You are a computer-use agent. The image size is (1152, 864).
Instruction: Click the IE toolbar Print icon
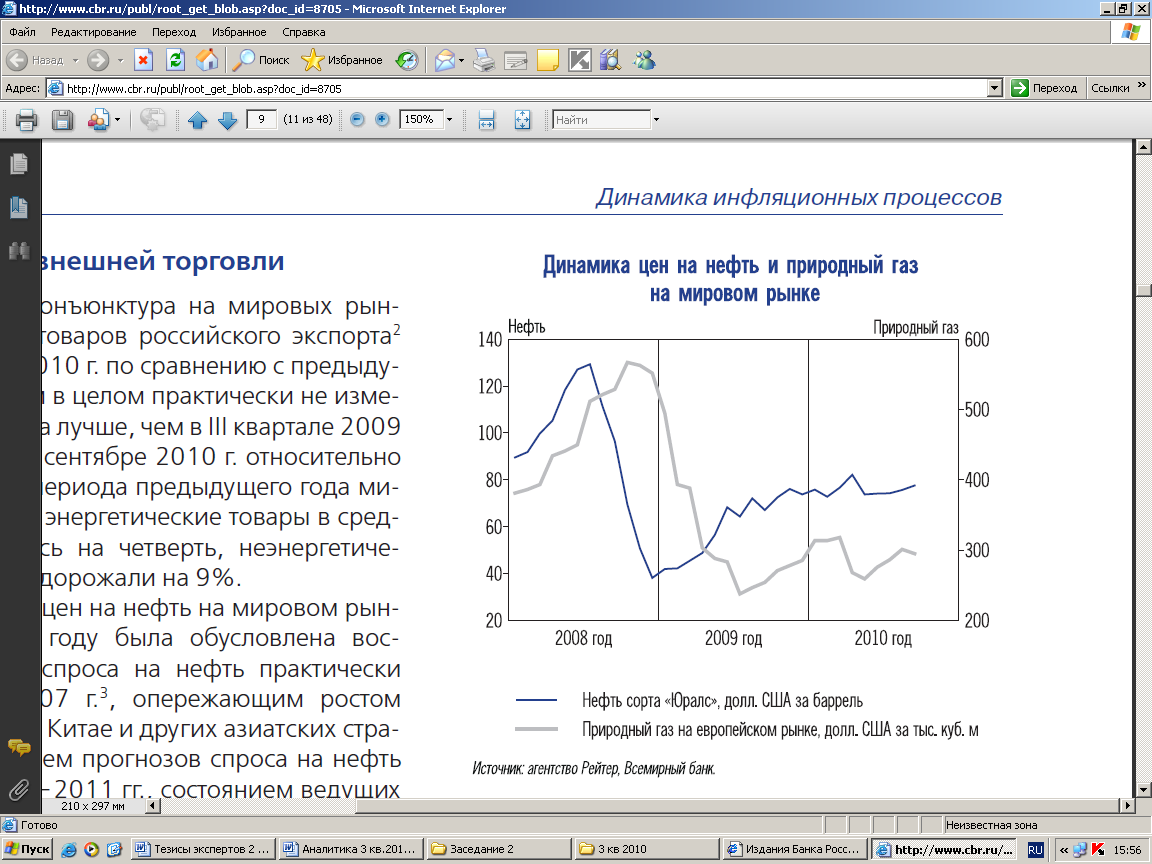click(x=483, y=60)
